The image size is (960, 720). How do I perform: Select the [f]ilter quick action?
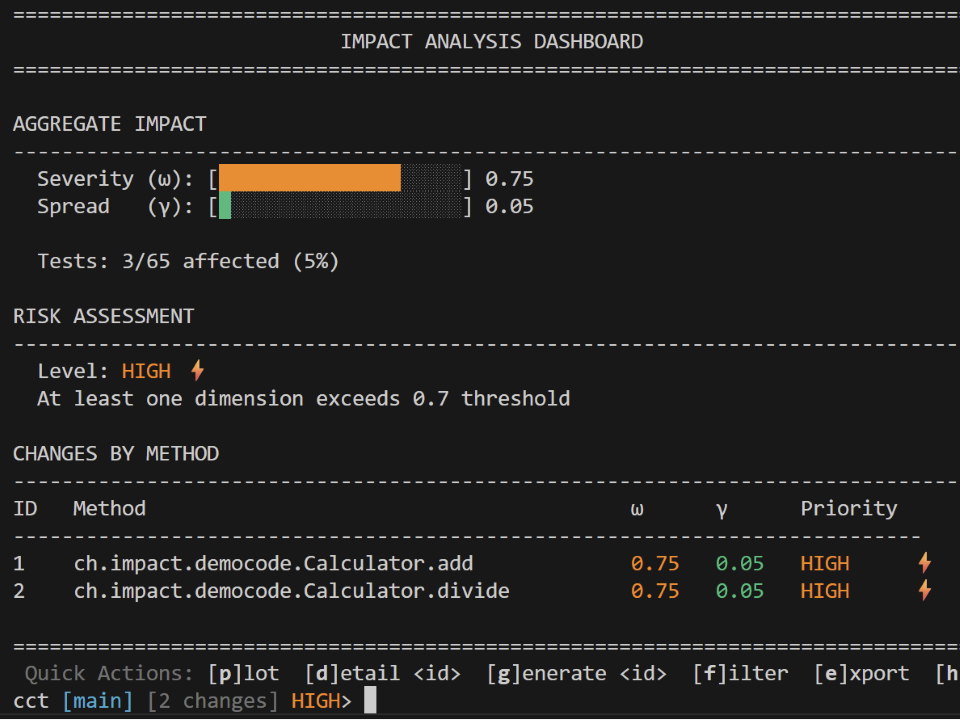pos(741,673)
